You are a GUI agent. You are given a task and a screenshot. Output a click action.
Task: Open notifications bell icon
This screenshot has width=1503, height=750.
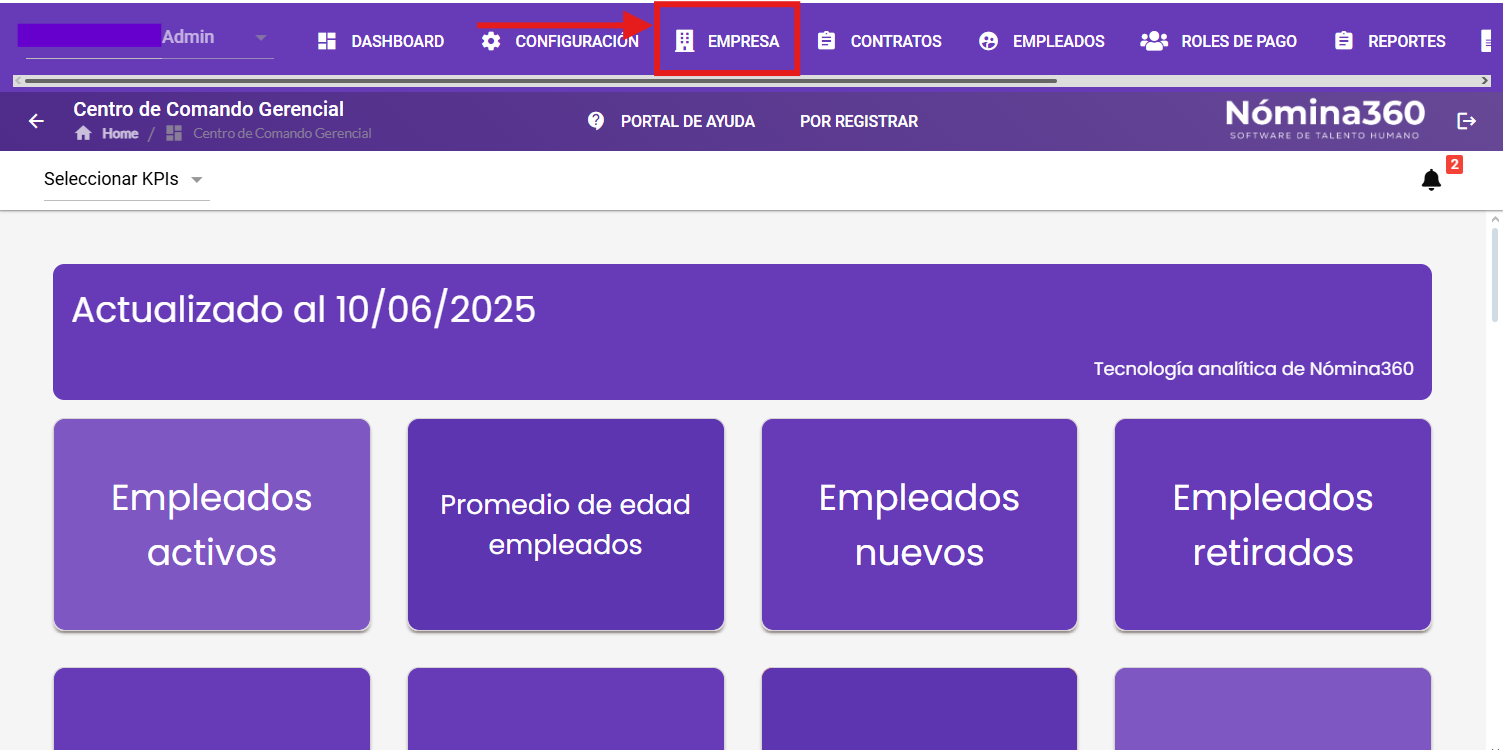pos(1432,180)
